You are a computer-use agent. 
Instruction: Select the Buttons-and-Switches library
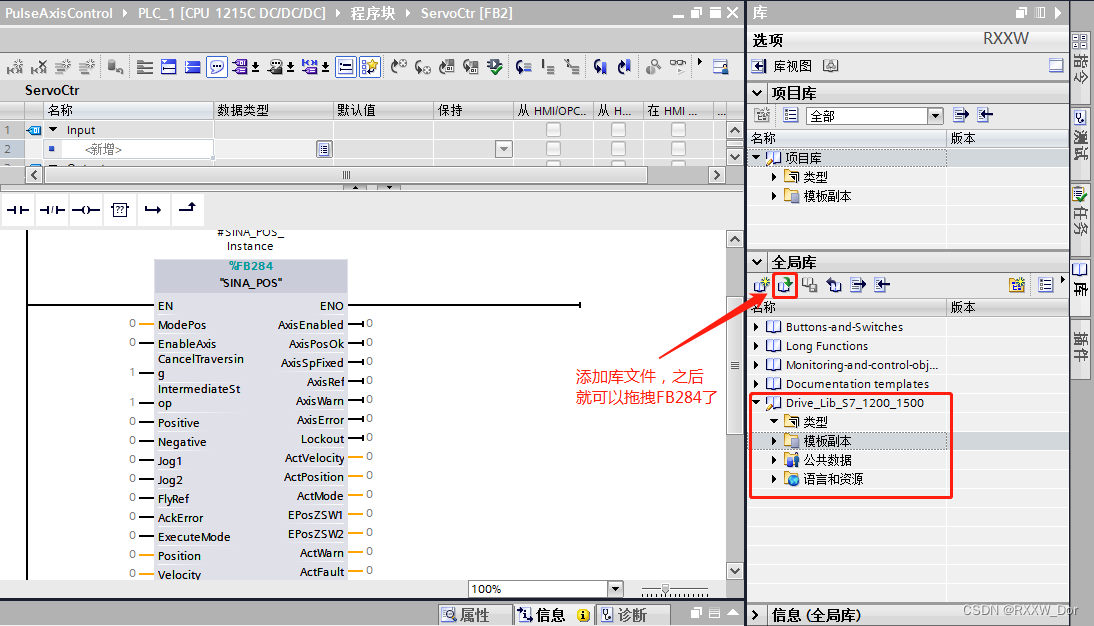pos(843,326)
